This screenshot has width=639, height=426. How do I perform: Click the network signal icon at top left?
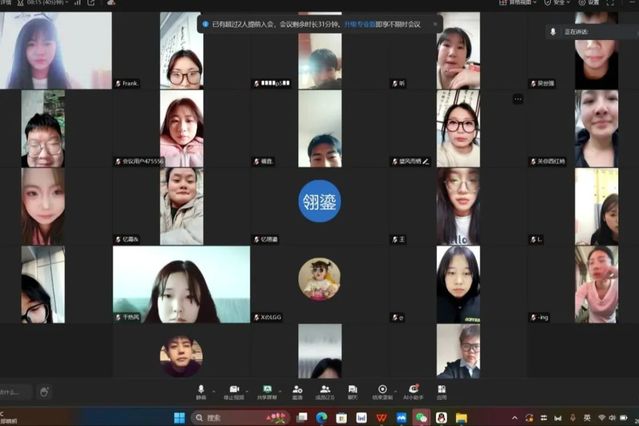[x=77, y=2]
